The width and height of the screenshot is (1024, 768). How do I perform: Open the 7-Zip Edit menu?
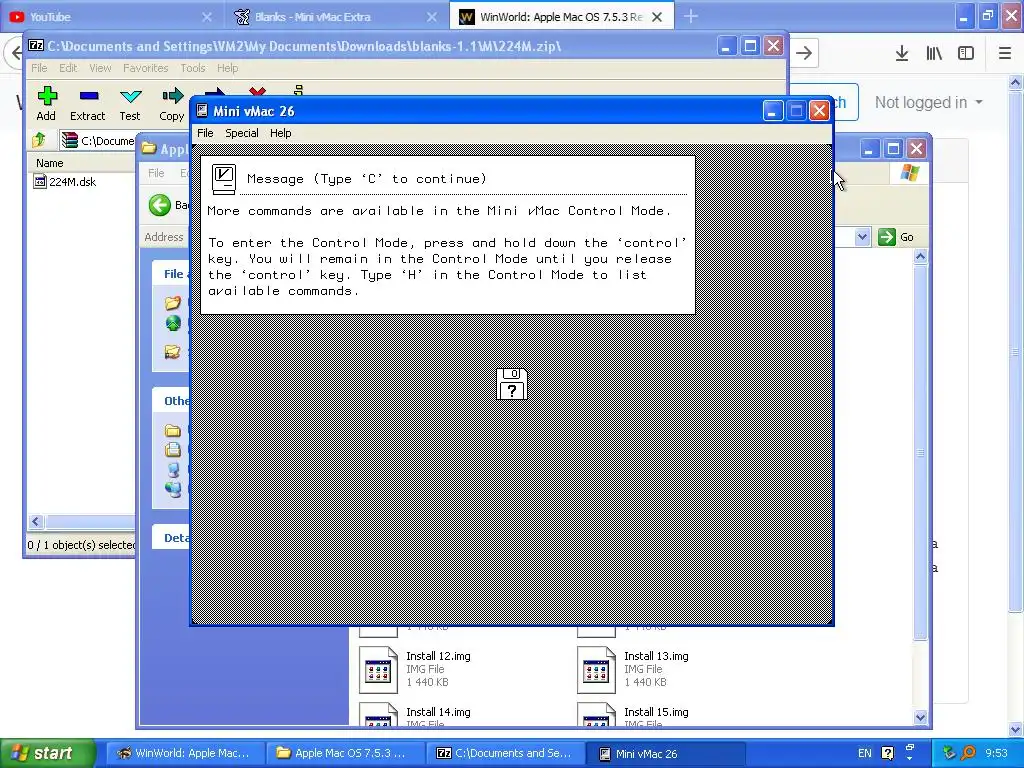68,68
